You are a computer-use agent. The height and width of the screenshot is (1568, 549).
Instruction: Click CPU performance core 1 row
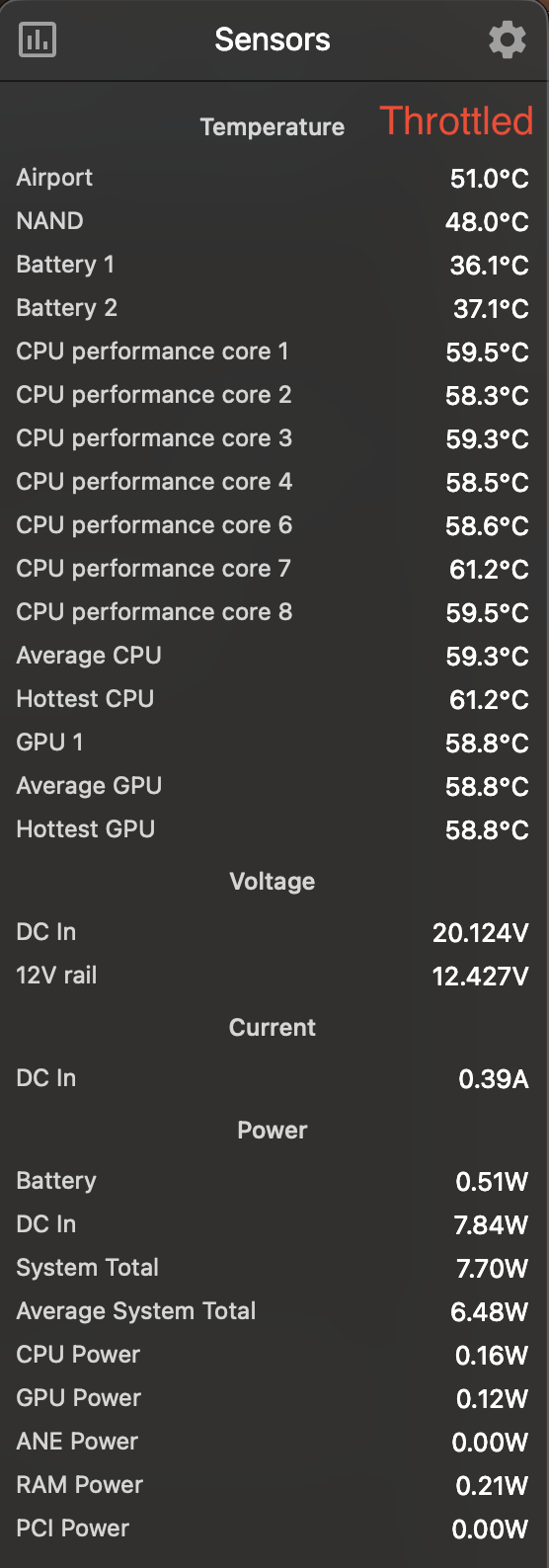274,352
